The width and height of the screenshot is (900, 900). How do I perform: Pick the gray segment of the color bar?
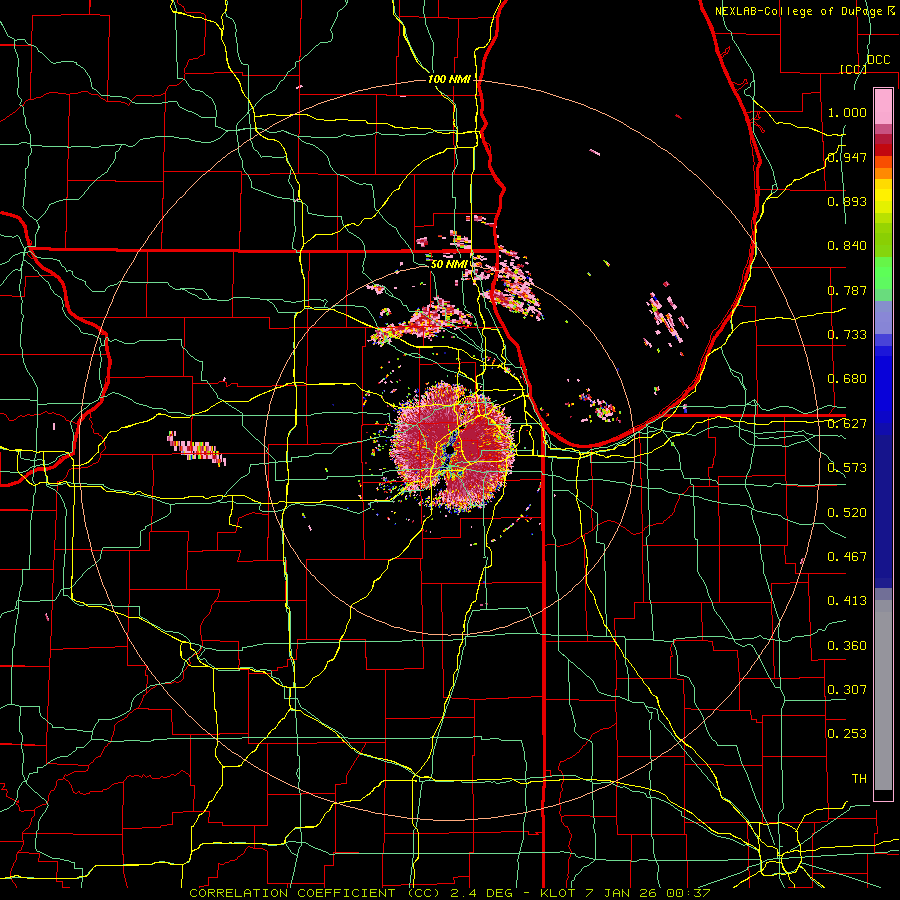point(883,695)
